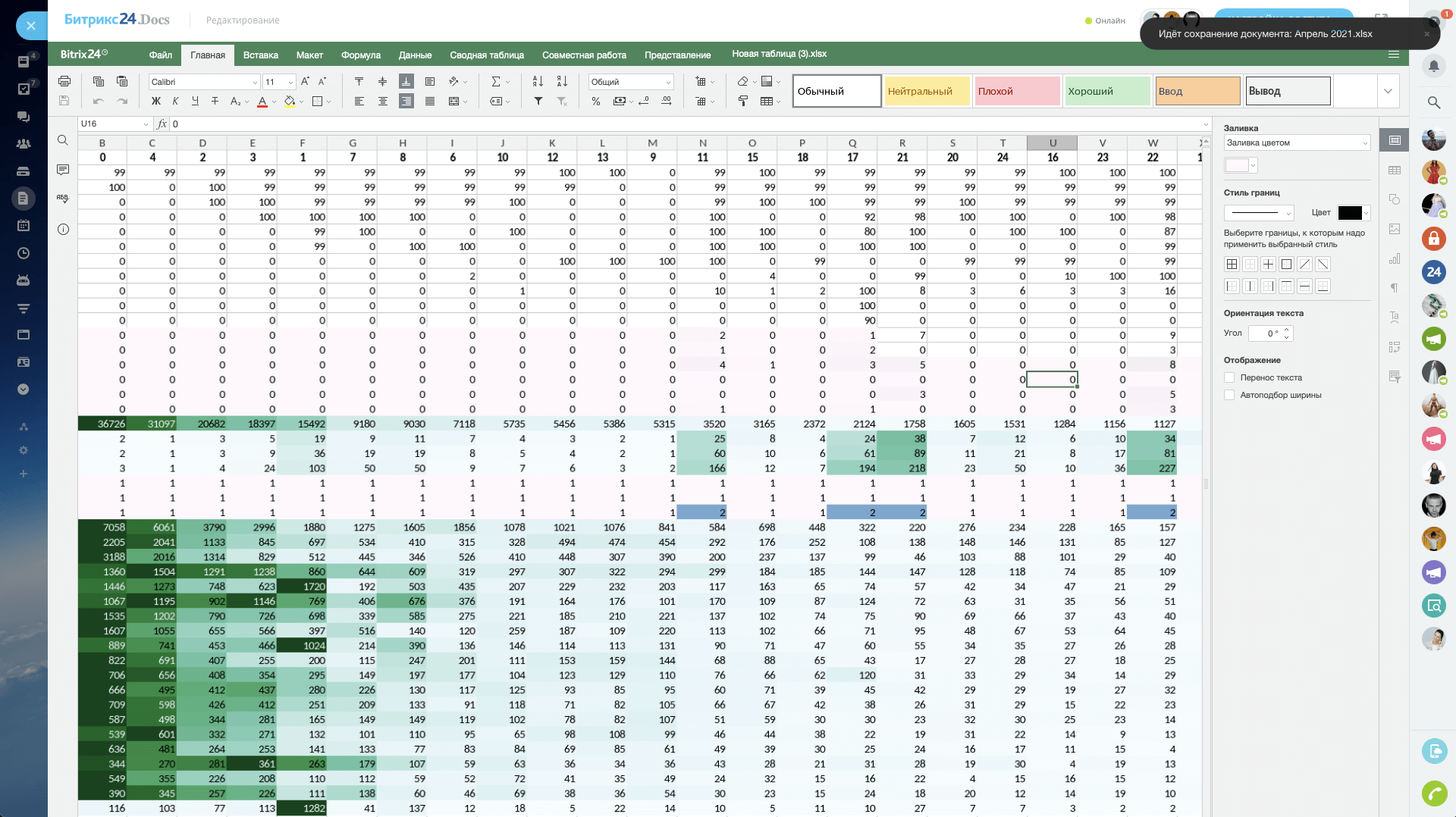This screenshot has width=1456, height=817.
Task: Open the Заливка цветом fill type dropdown
Action: pyautogui.click(x=1297, y=142)
